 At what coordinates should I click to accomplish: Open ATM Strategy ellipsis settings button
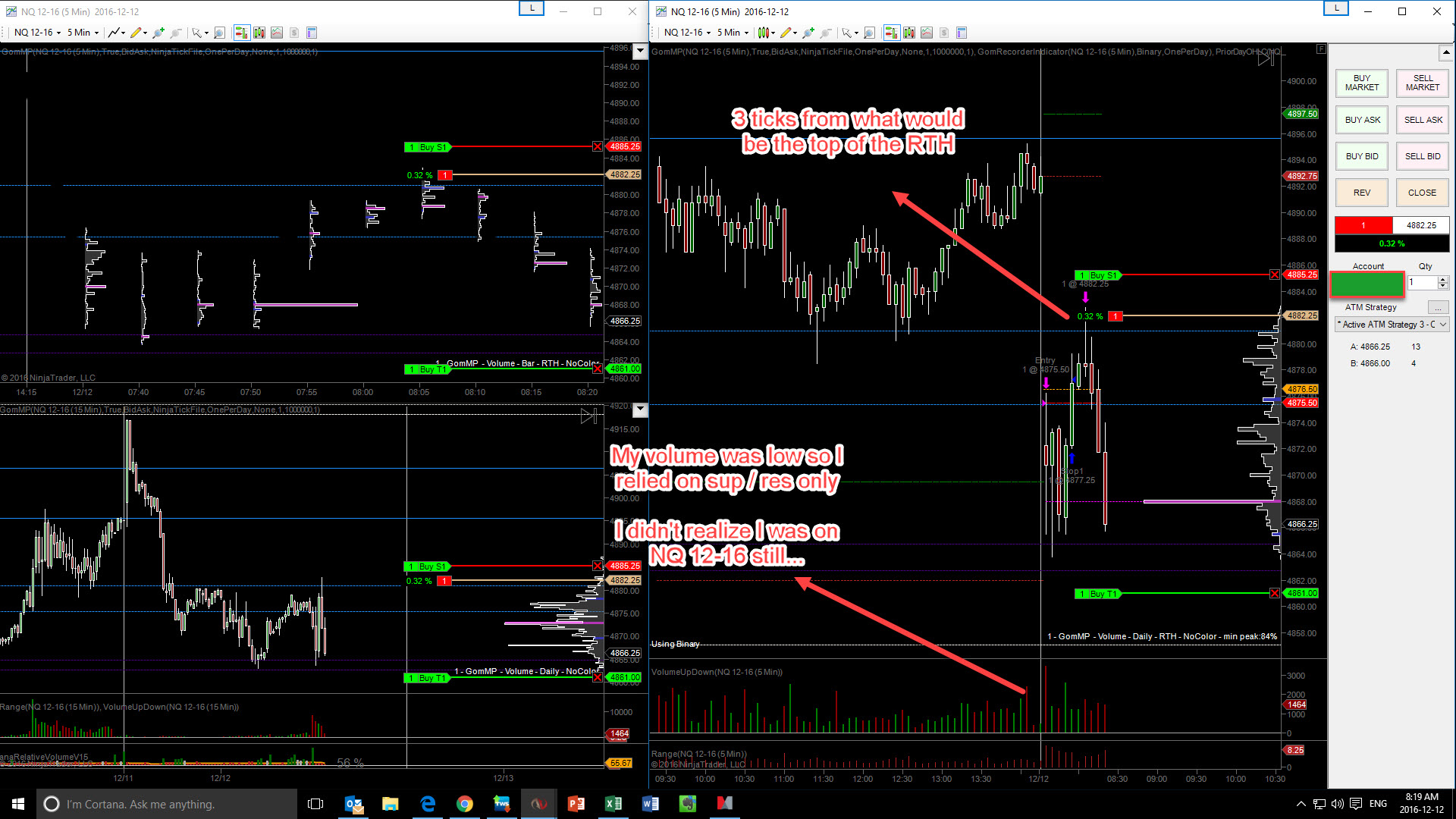(1438, 307)
